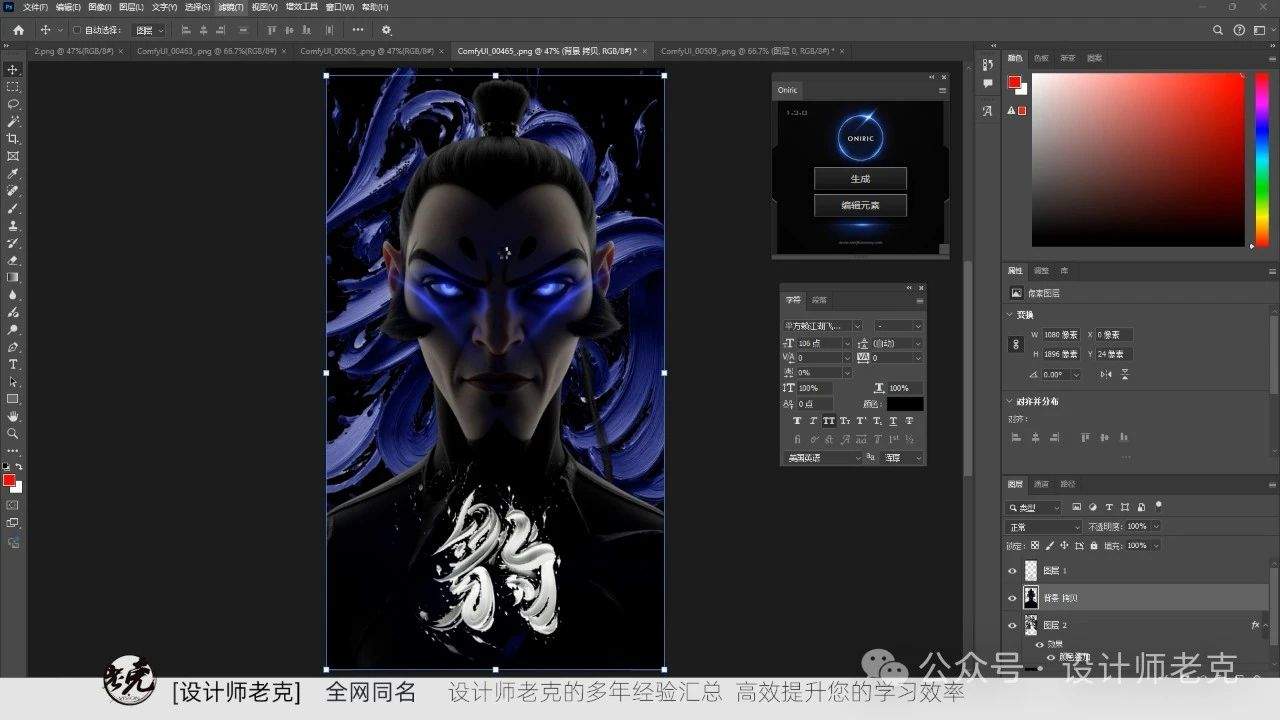Collapse the 变换 section in Properties
Screen dimensions: 1280x720
pyautogui.click(x=1009, y=314)
